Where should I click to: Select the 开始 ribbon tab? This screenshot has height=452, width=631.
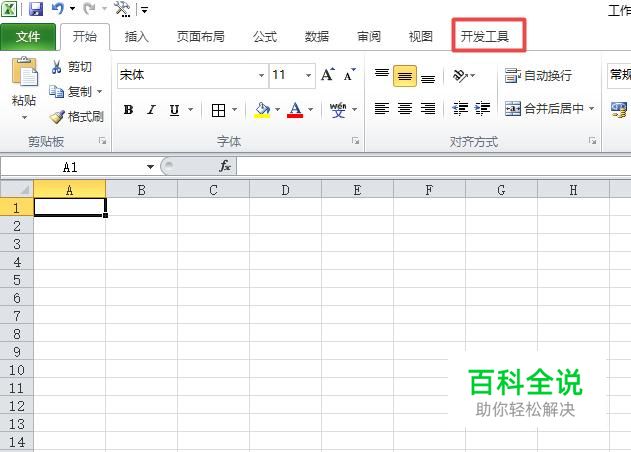click(x=85, y=37)
